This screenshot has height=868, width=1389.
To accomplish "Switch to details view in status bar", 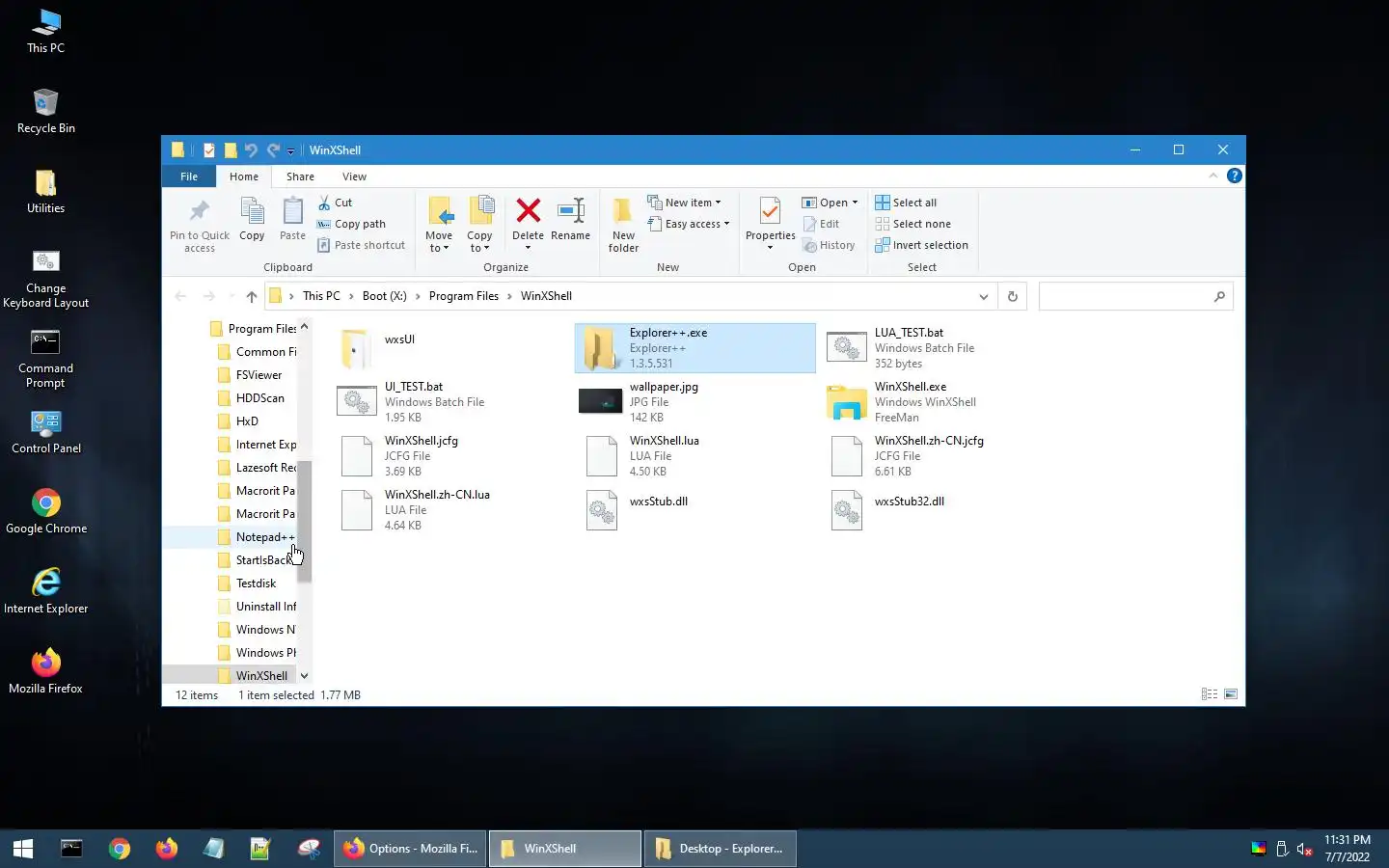I will (x=1209, y=694).
